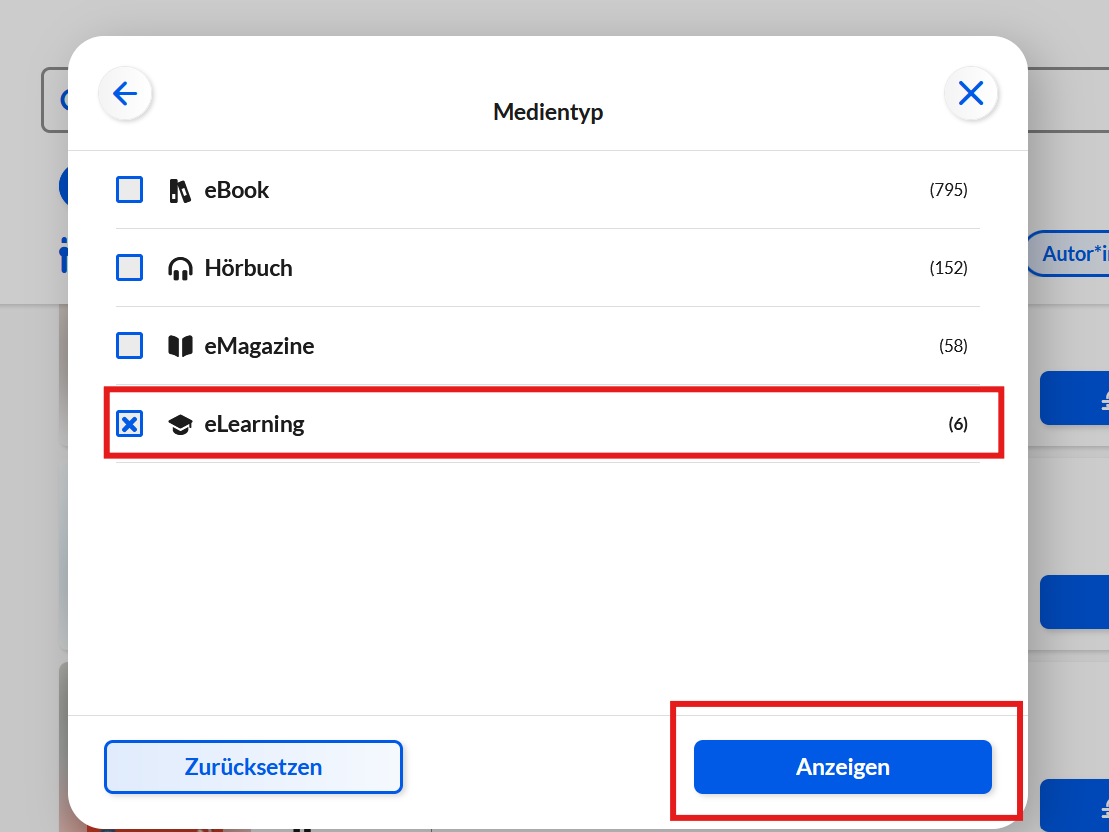Click the headphones icon beside Hörbuch
1109x832 pixels.
pyautogui.click(x=180, y=268)
